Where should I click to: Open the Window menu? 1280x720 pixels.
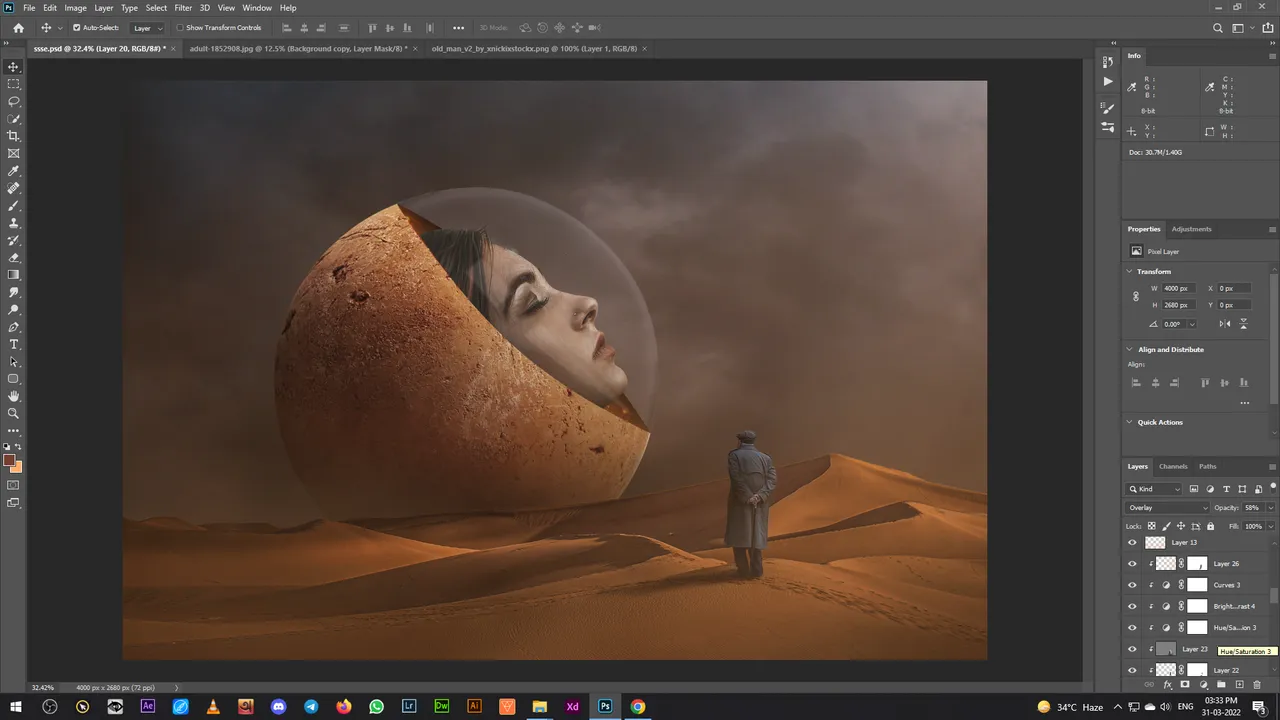click(257, 8)
